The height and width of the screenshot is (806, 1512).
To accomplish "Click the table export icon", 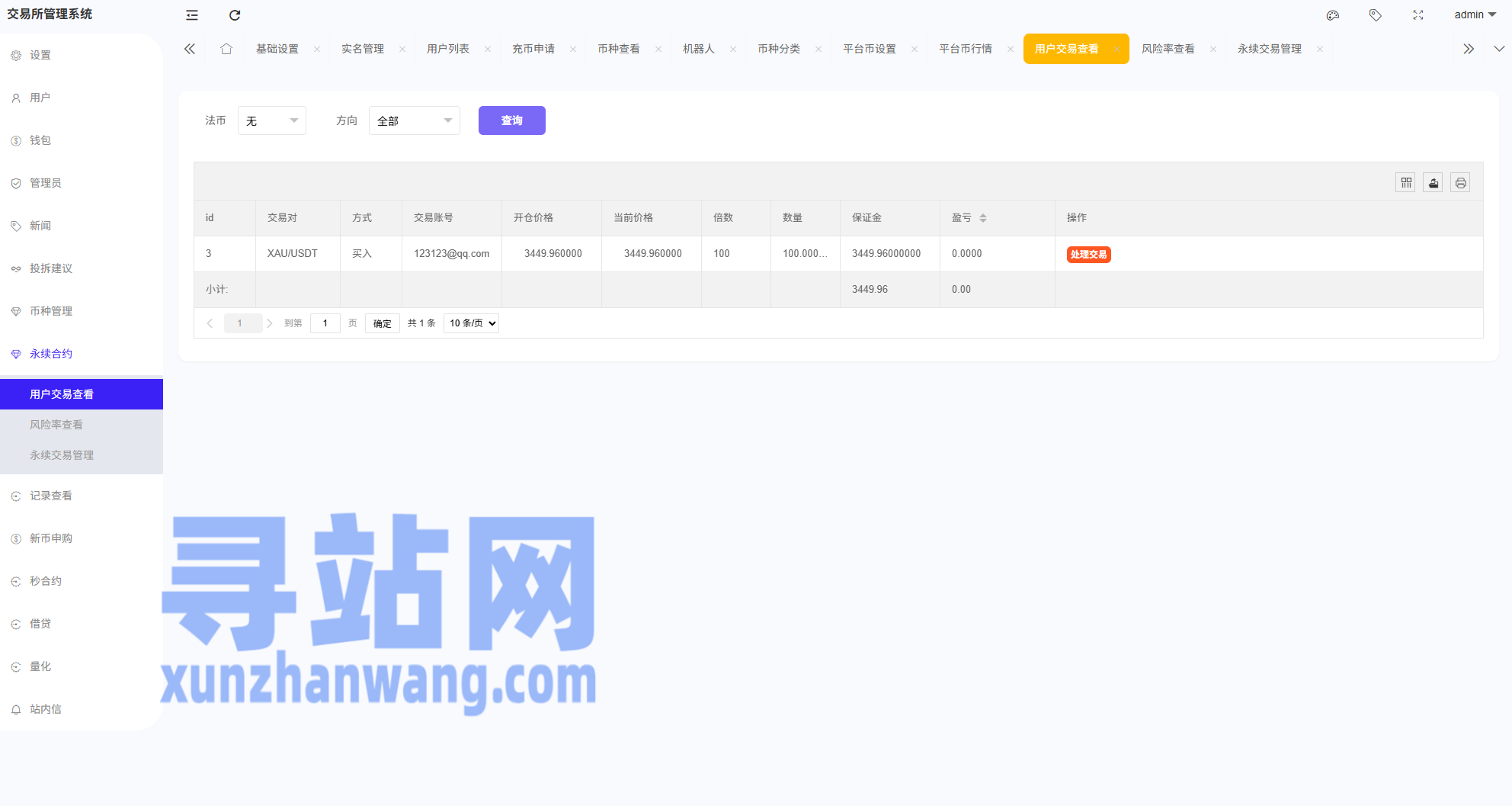I will pyautogui.click(x=1433, y=183).
